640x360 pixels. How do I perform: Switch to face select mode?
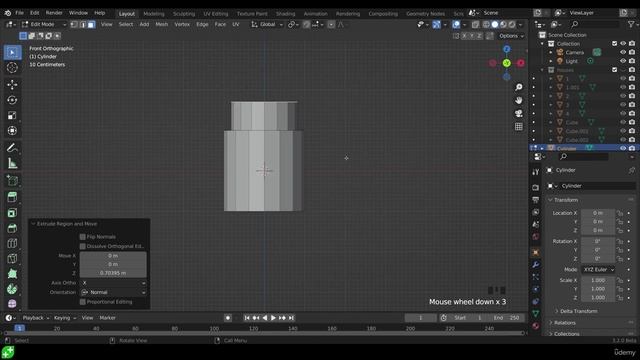91,24
